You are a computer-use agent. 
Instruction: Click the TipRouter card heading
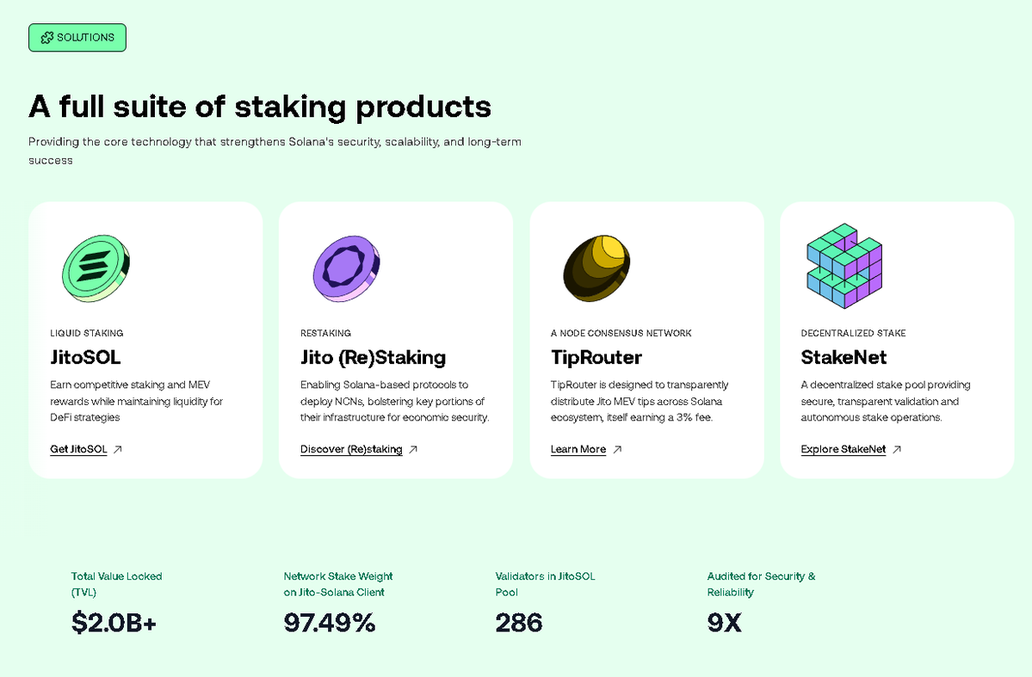pos(596,357)
